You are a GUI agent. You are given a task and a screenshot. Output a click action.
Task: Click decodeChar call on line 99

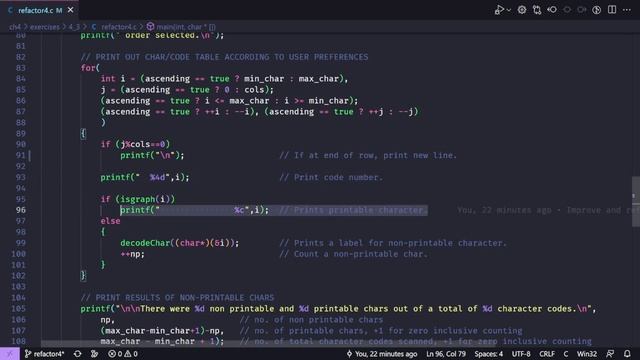[x=180, y=243]
